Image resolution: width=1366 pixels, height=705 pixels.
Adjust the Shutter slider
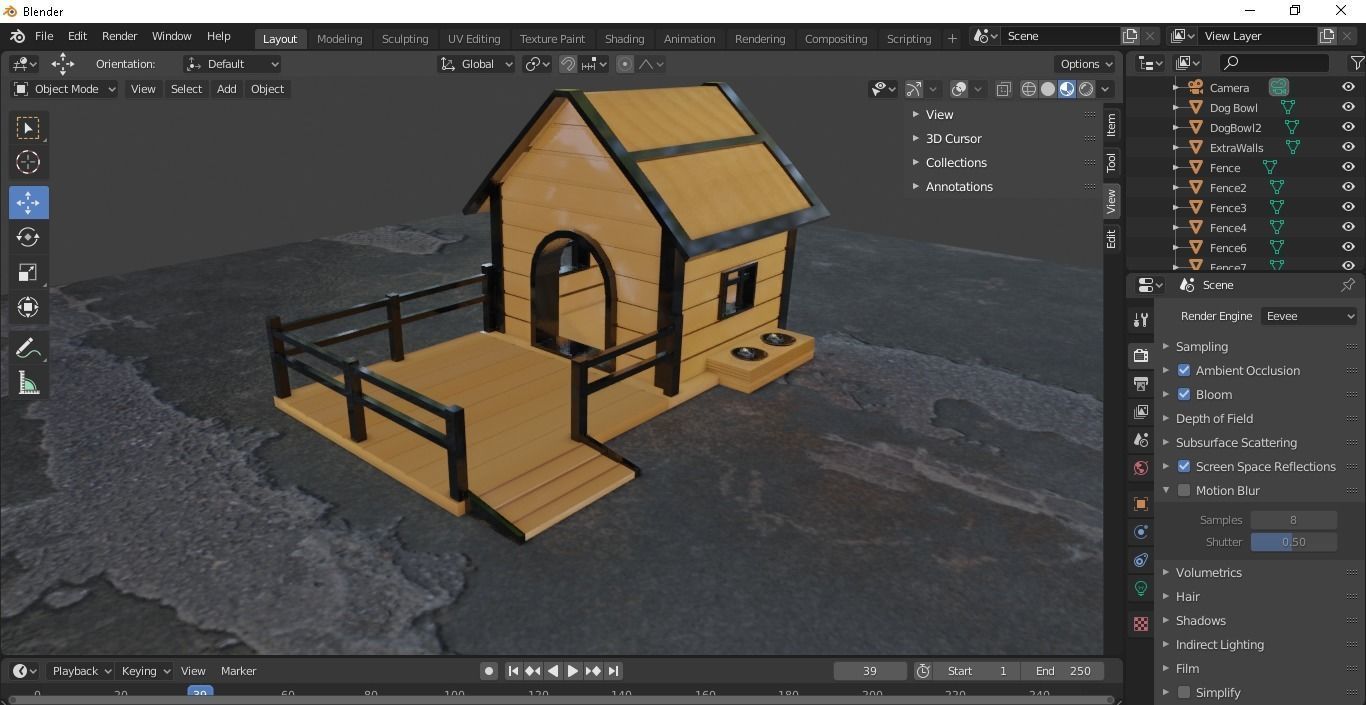click(x=1293, y=542)
